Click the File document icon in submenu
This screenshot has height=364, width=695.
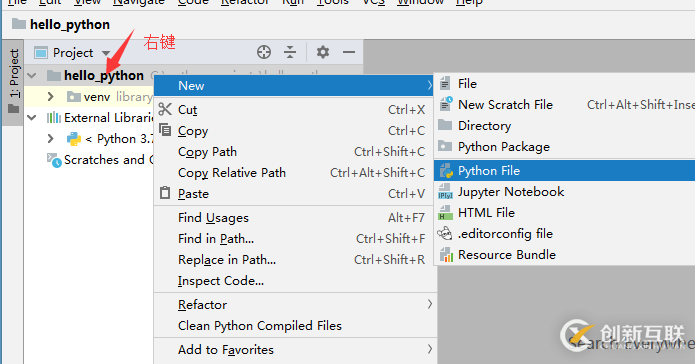point(445,83)
